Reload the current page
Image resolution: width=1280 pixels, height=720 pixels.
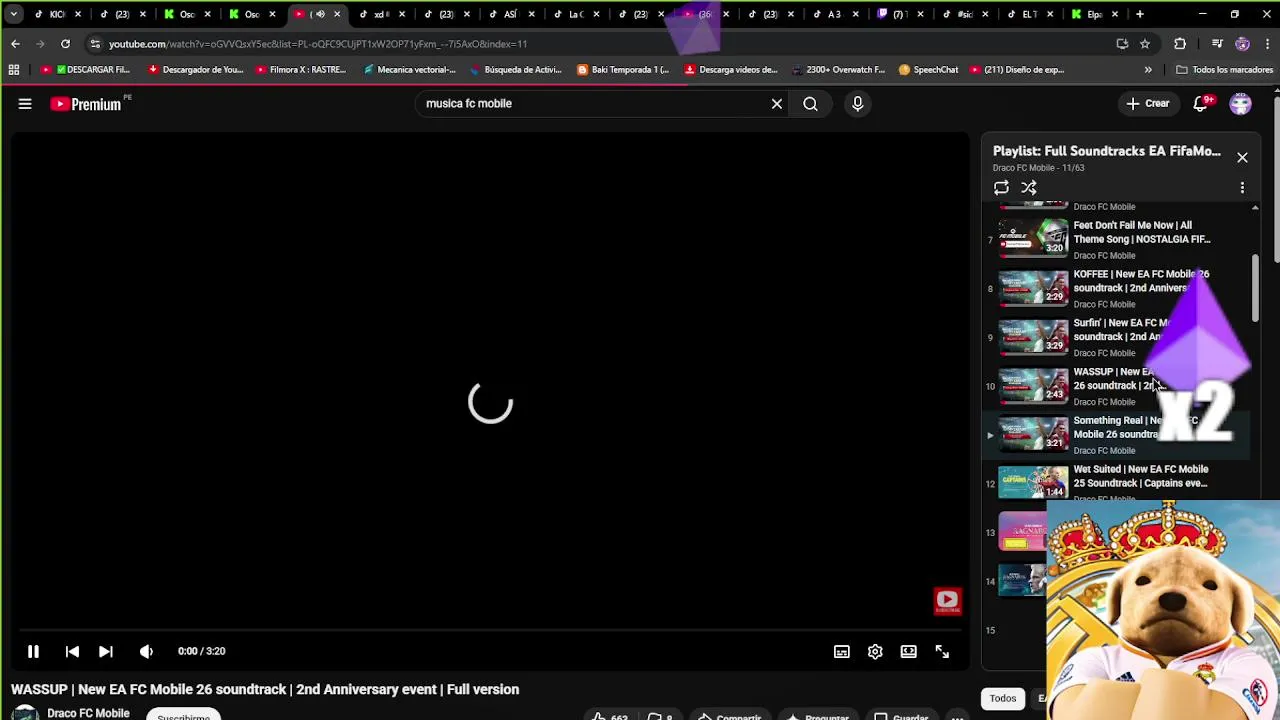[x=65, y=44]
